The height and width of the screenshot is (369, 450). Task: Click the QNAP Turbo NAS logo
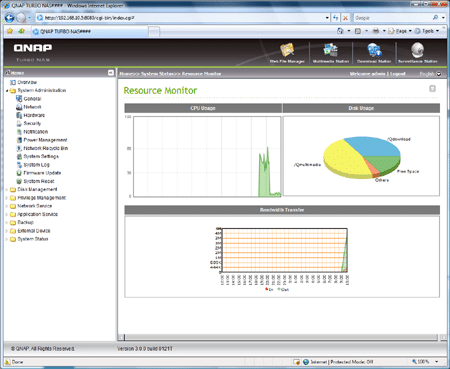coord(33,52)
